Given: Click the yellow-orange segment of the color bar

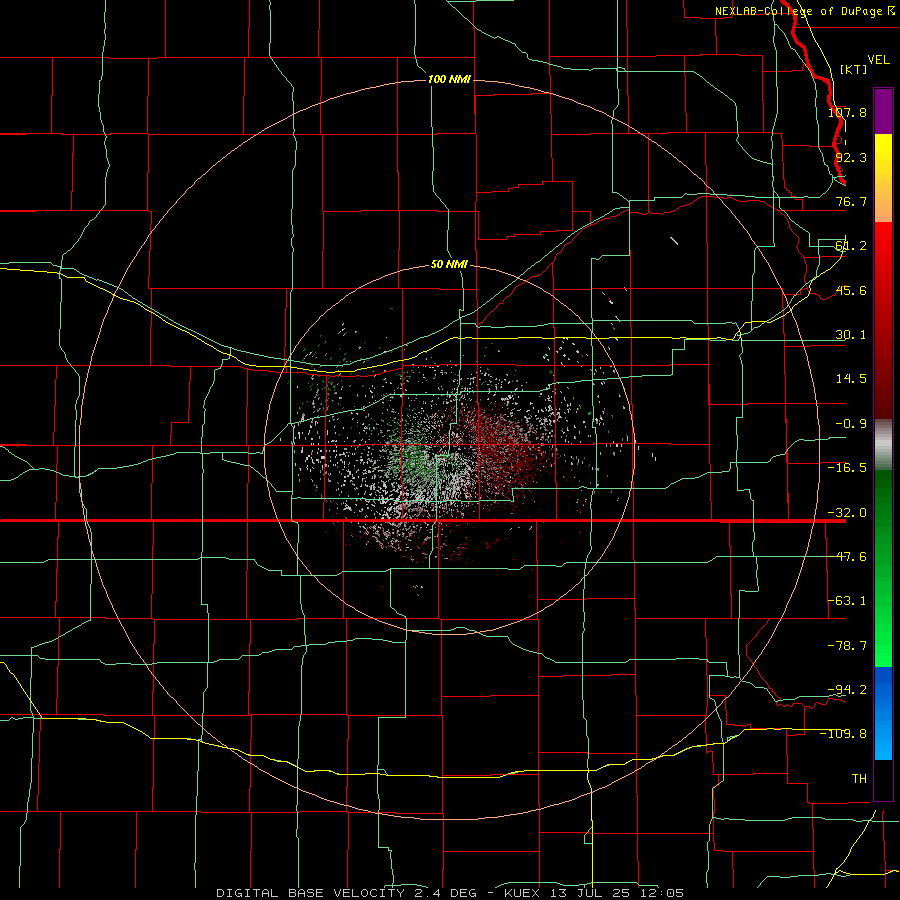Looking at the screenshot, I should point(883,178).
